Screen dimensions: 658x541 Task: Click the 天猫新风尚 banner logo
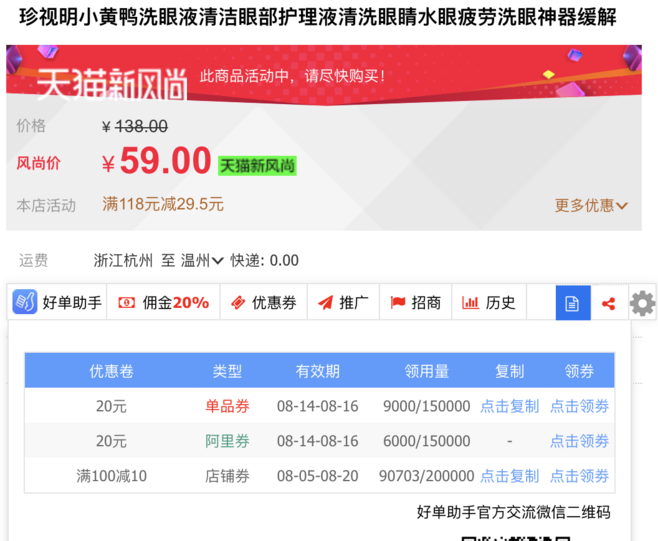[x=112, y=84]
